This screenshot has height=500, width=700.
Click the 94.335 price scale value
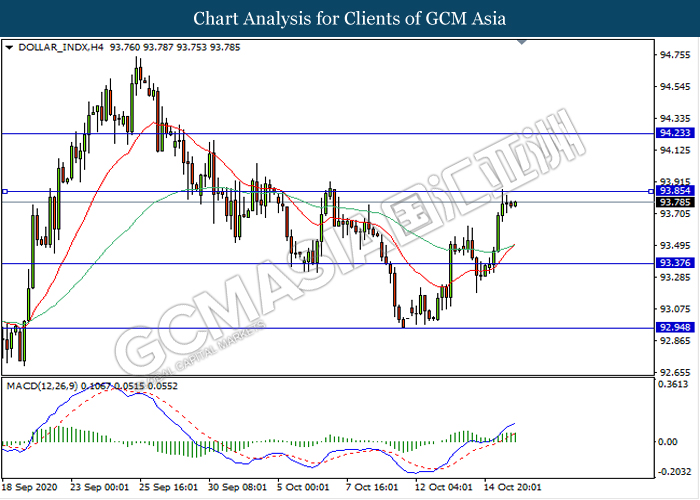675,118
